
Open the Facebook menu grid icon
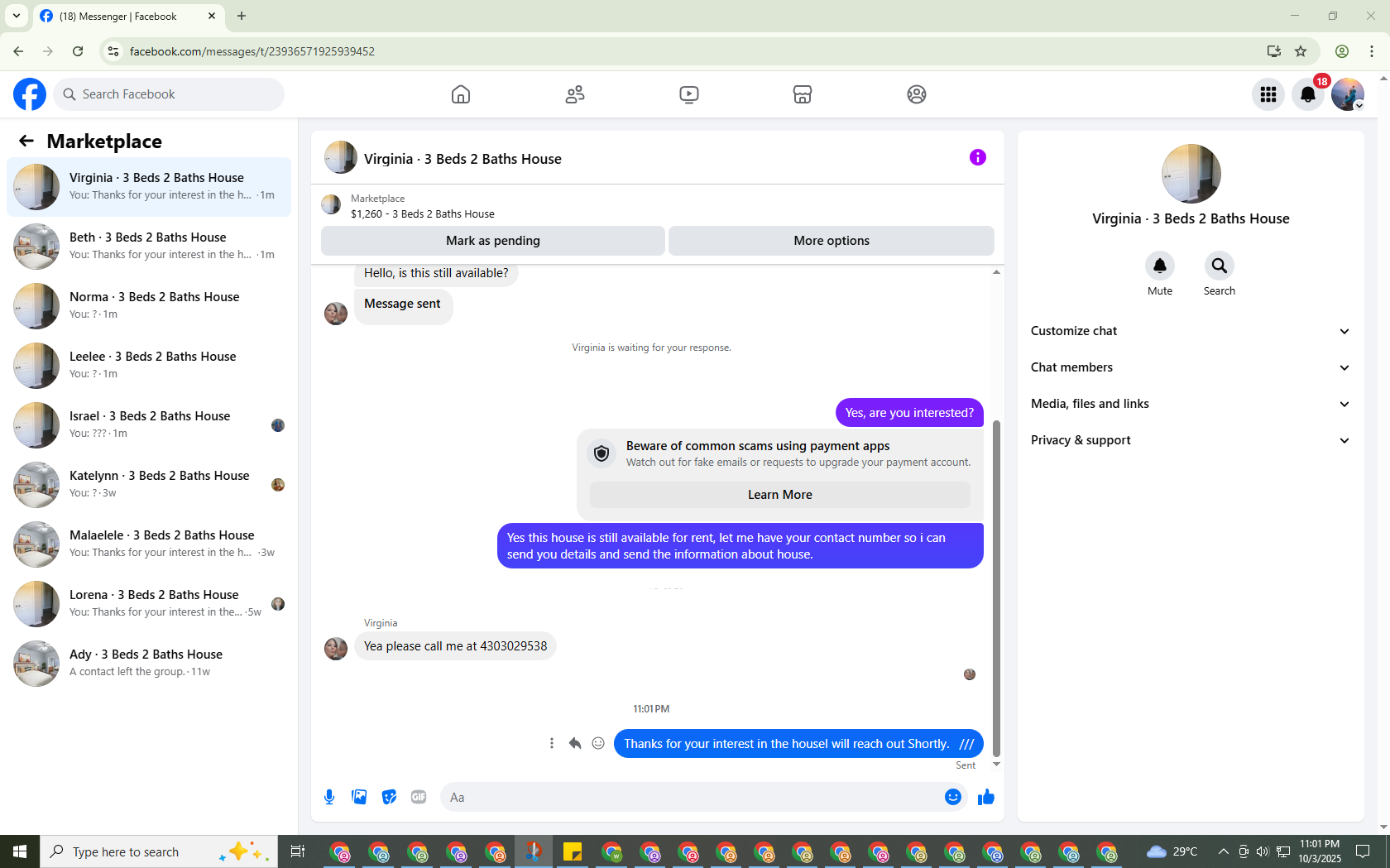(x=1268, y=94)
